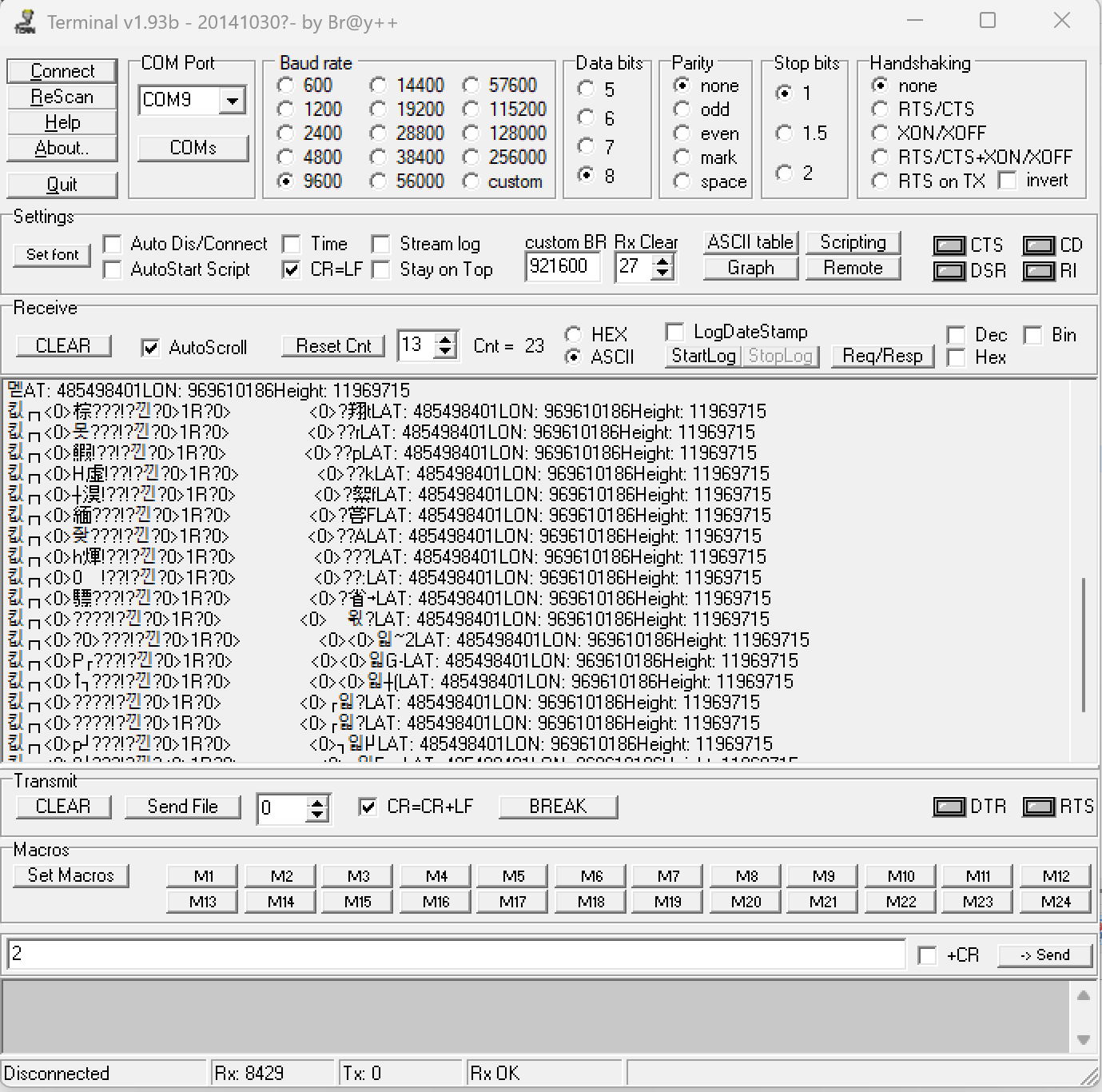Reset the receive counter
The height and width of the screenshot is (1092, 1102).
click(x=333, y=346)
